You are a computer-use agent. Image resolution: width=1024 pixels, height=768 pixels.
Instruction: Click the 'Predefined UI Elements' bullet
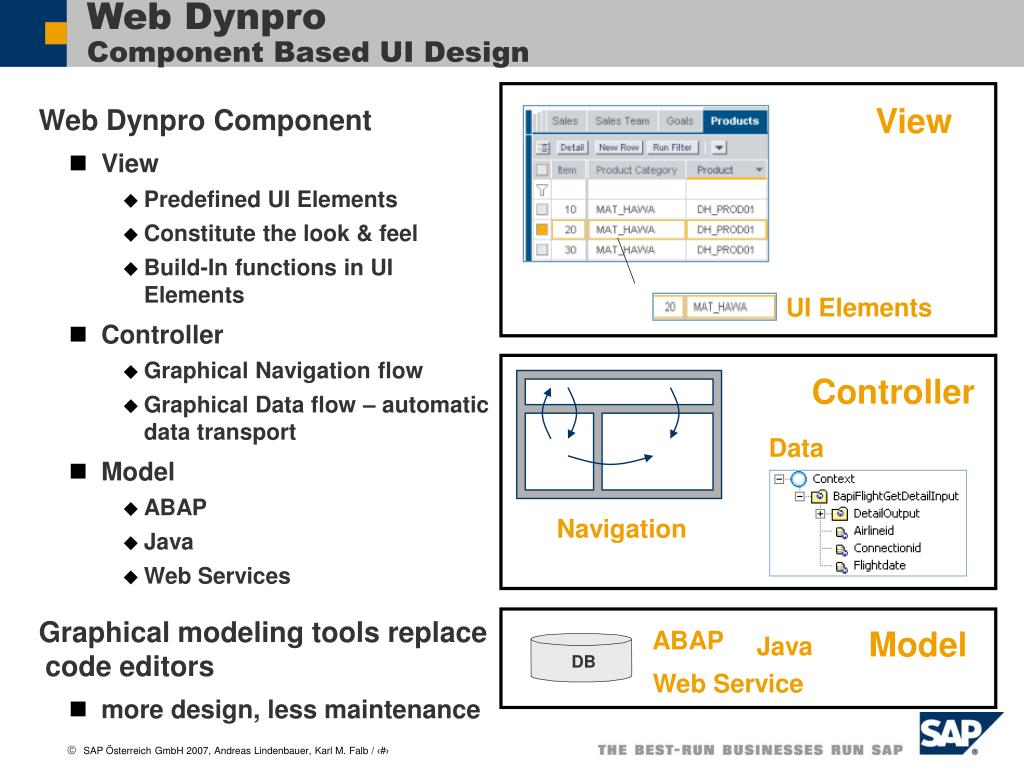pos(270,199)
